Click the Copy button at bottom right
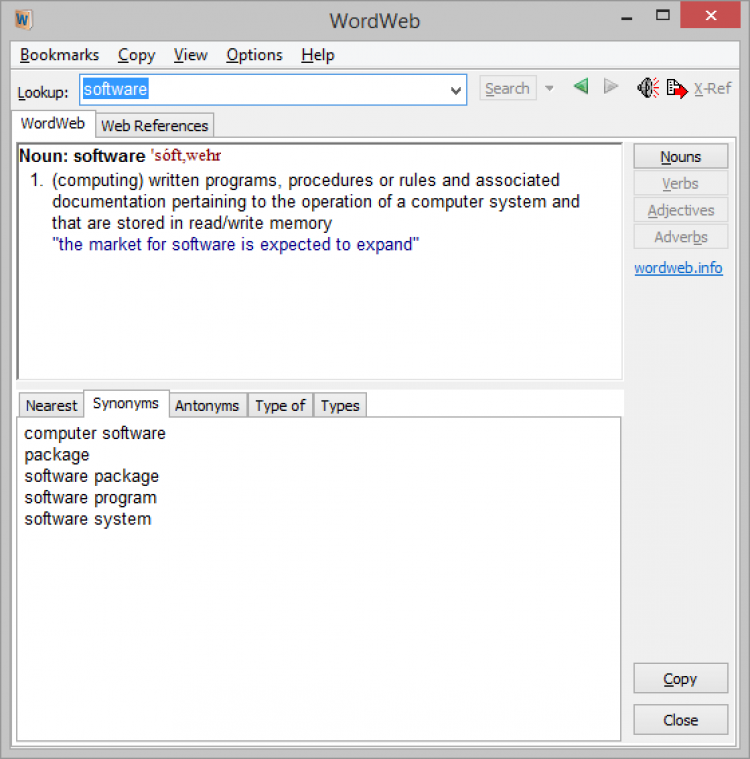Image resolution: width=750 pixels, height=759 pixels. pos(680,679)
